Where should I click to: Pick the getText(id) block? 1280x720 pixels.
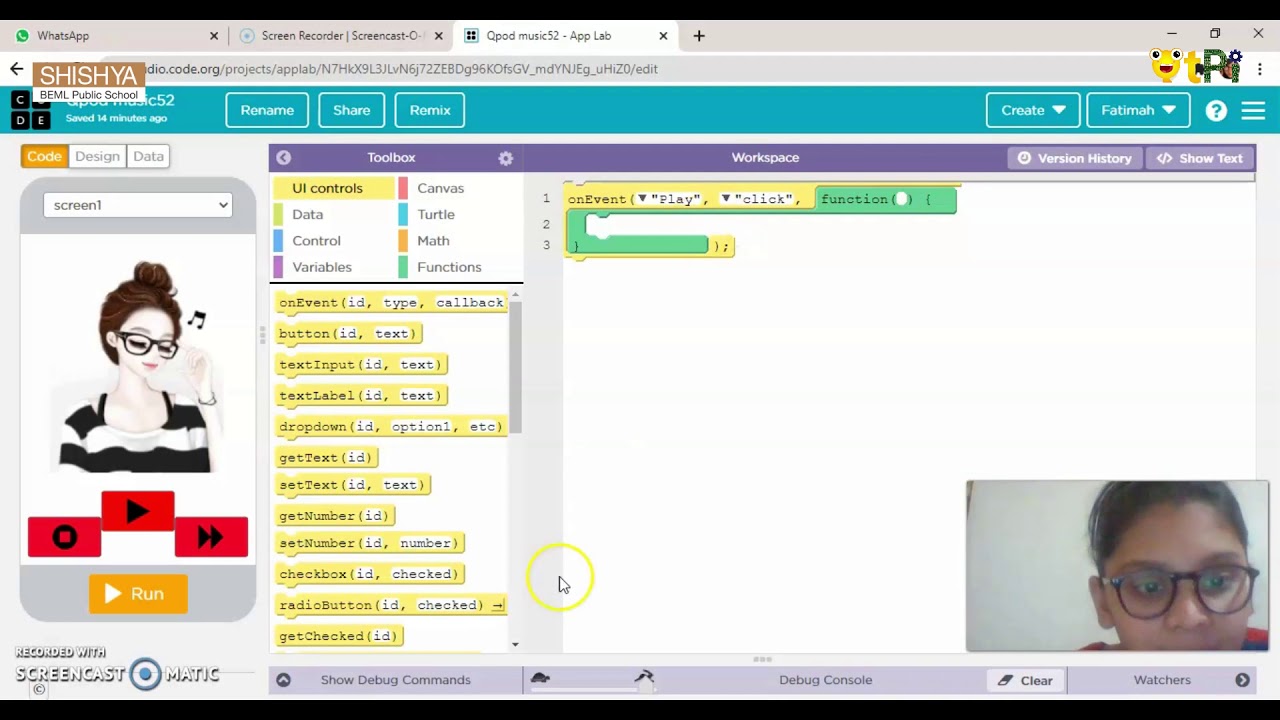coord(326,458)
